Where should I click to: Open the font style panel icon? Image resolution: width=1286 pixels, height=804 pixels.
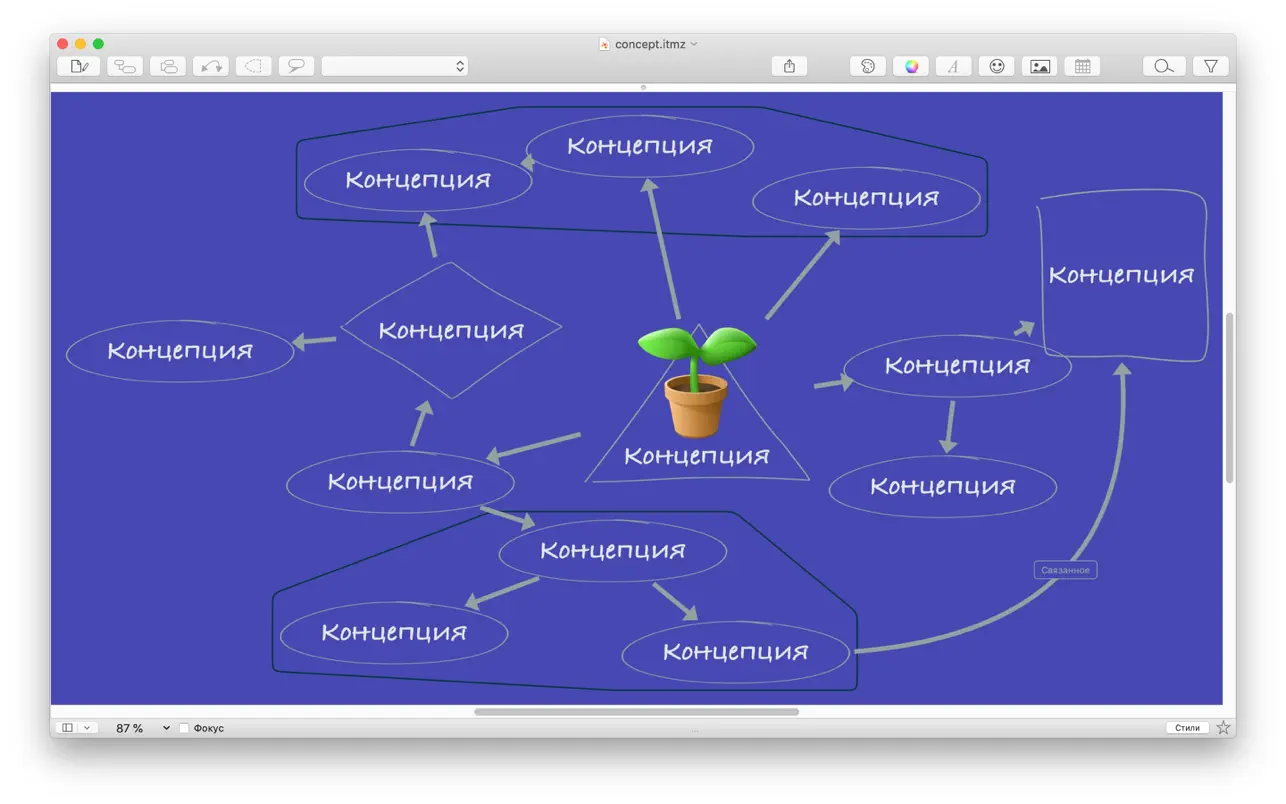954,66
